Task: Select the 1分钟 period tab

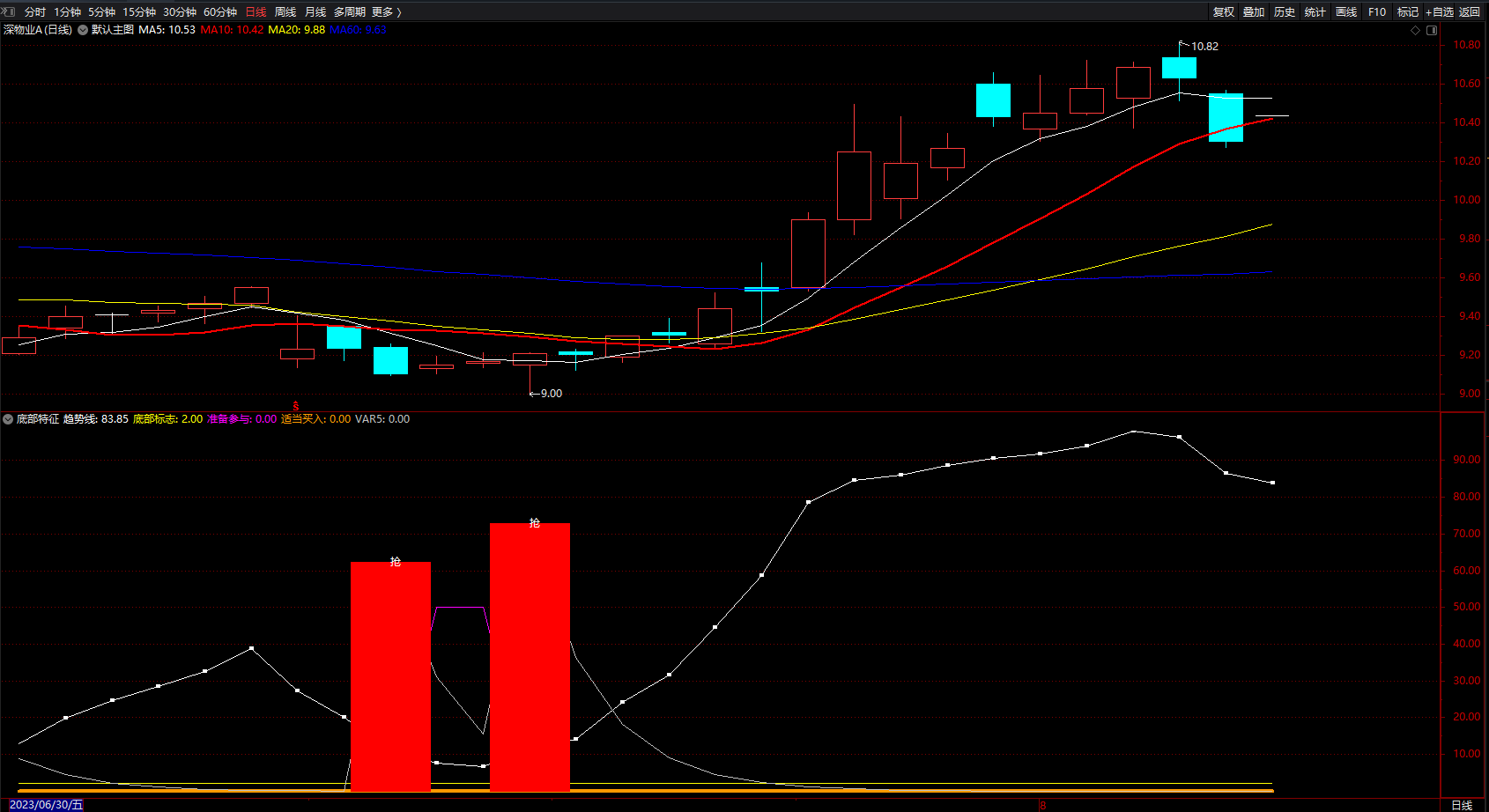Action: pyautogui.click(x=67, y=12)
